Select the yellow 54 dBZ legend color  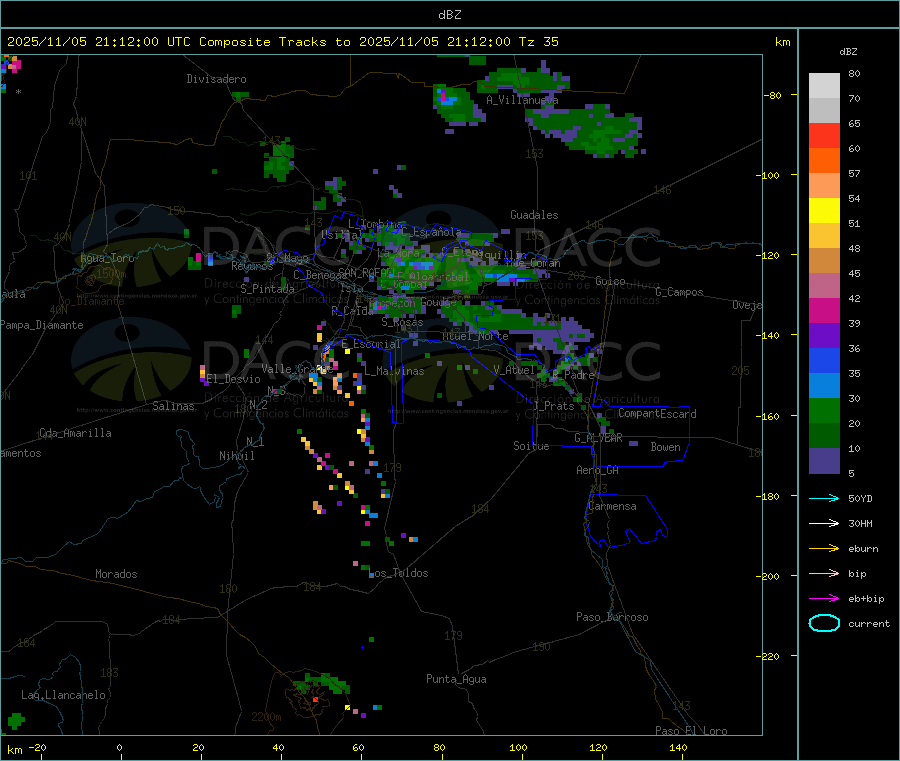[824, 211]
